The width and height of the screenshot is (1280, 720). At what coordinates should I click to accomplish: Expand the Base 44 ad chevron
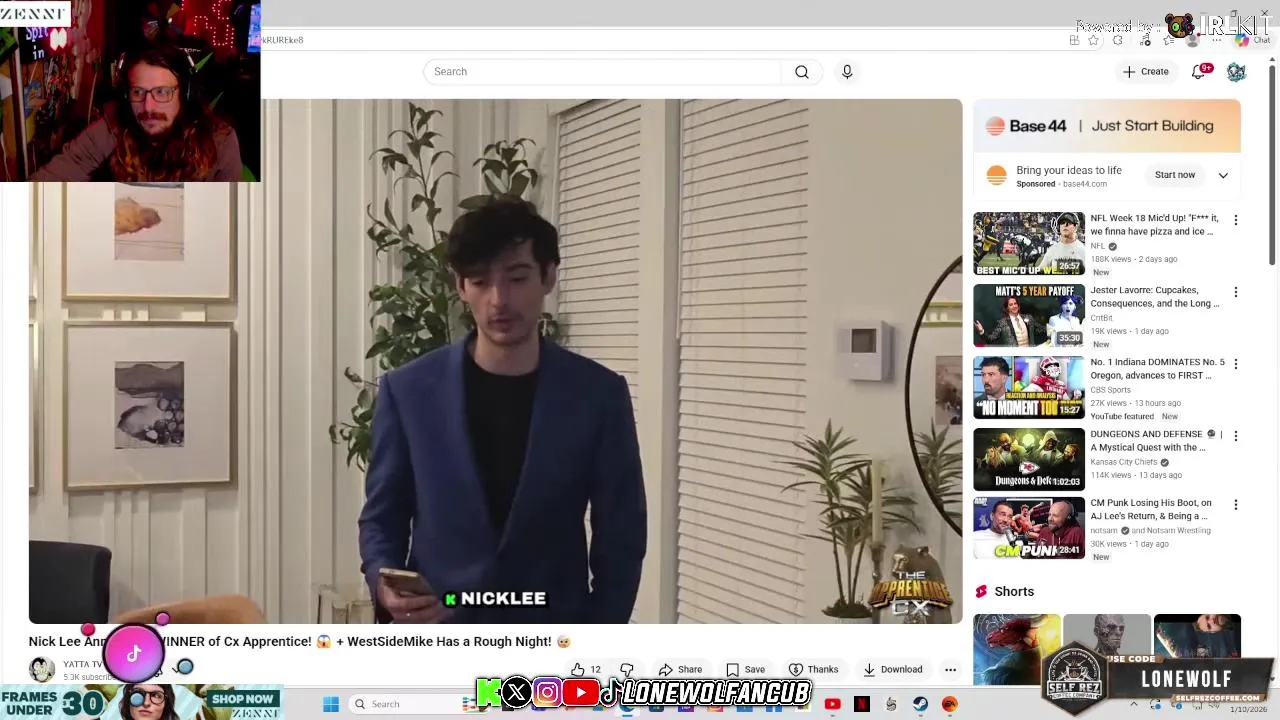(x=1223, y=175)
